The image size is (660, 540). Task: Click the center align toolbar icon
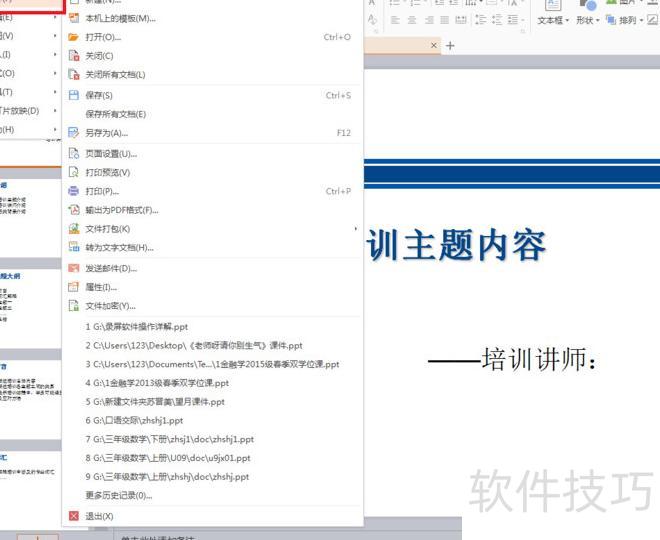[x=412, y=20]
